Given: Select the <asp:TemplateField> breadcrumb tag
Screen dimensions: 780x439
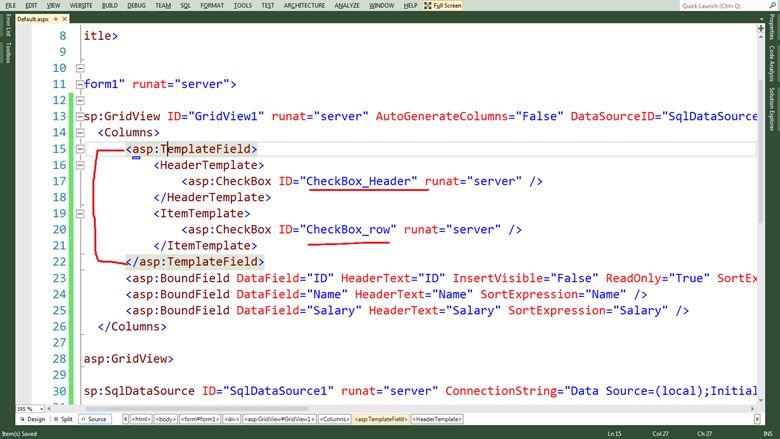Looking at the screenshot, I should click(x=381, y=419).
